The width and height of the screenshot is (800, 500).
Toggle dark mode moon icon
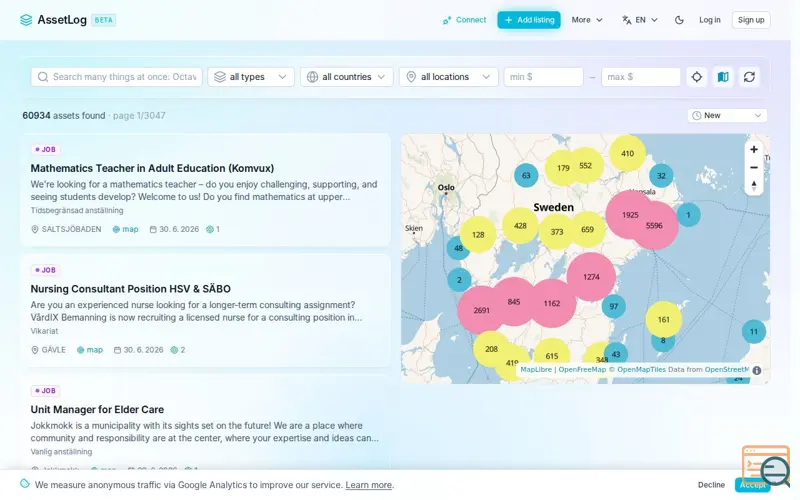(679, 20)
